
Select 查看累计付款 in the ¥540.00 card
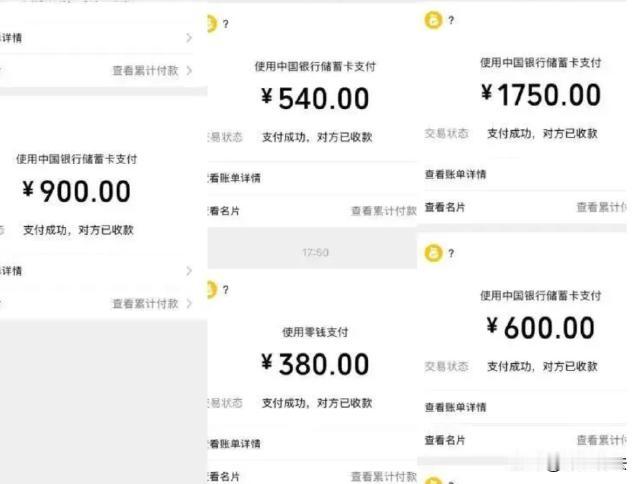click(384, 211)
